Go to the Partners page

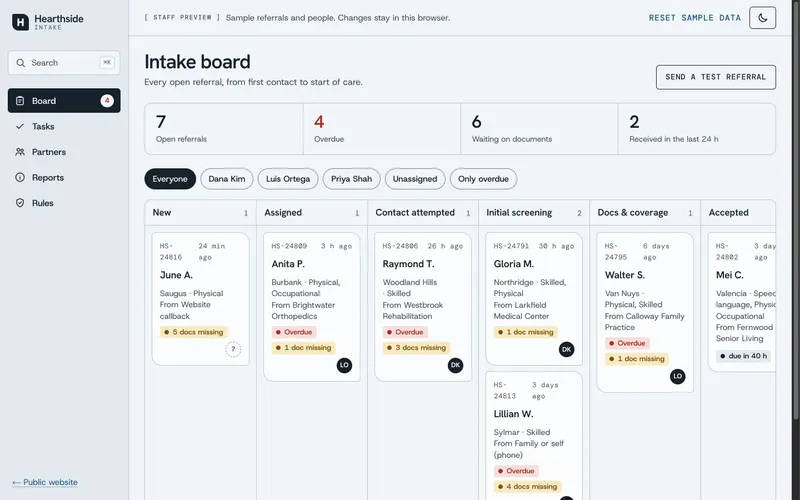[x=64, y=152]
